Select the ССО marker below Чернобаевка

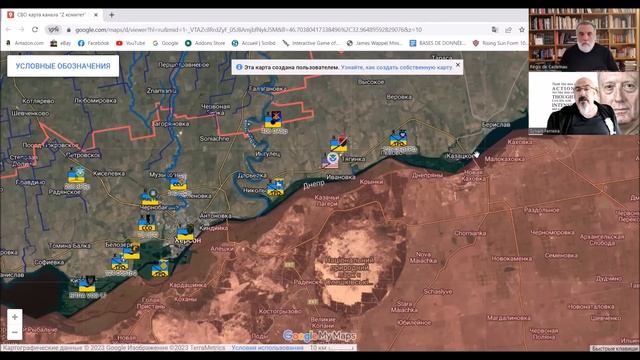click(x=147, y=224)
